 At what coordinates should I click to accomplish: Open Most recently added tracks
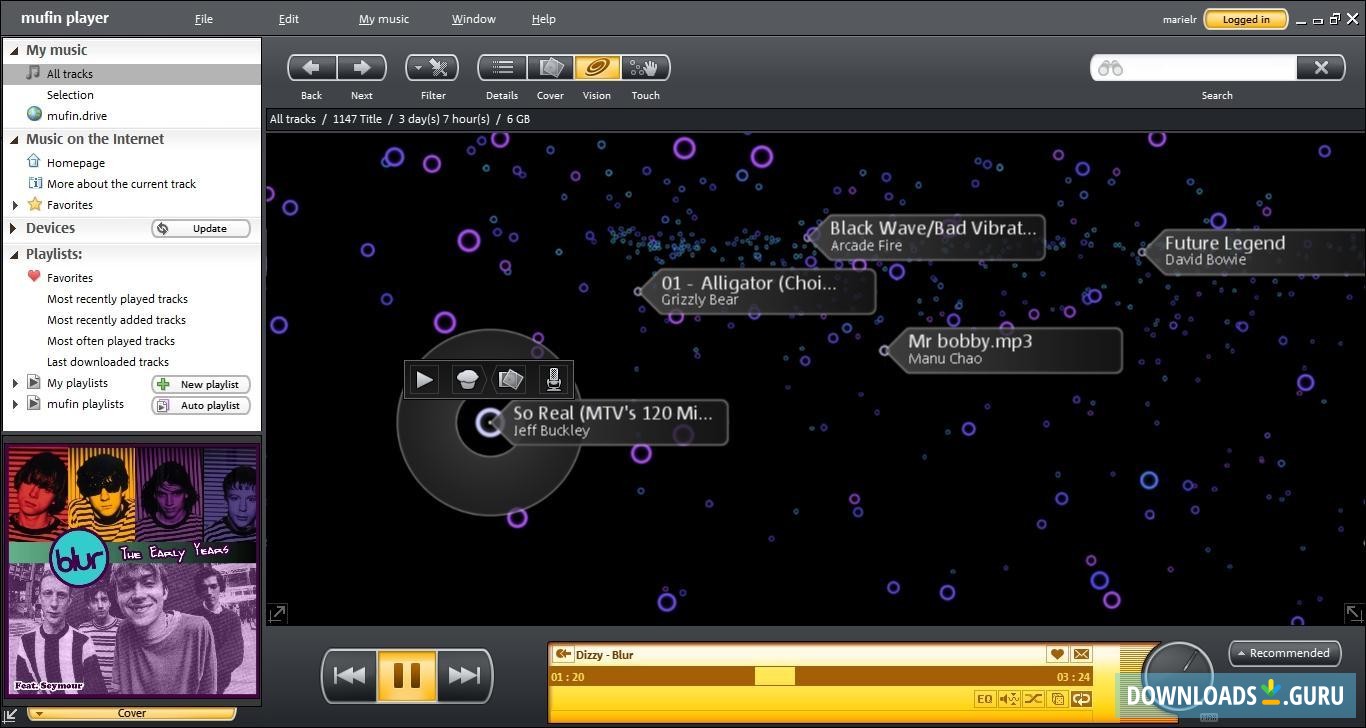pyautogui.click(x=116, y=320)
